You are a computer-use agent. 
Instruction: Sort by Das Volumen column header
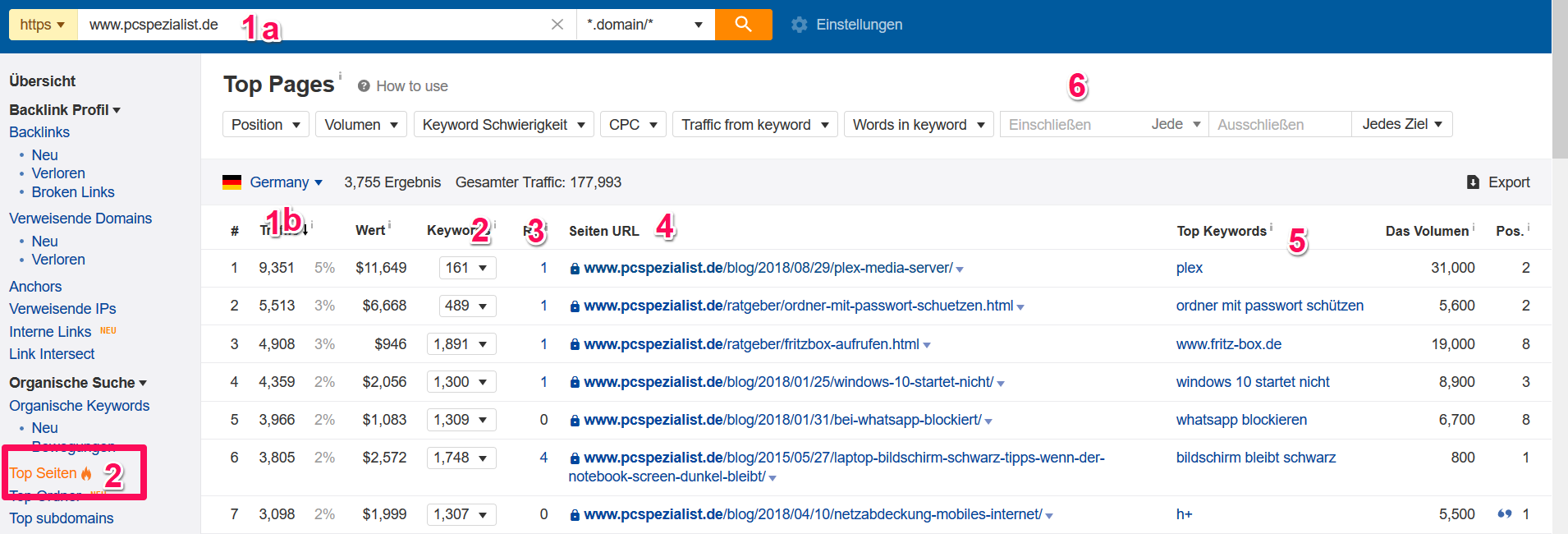[x=1427, y=231]
